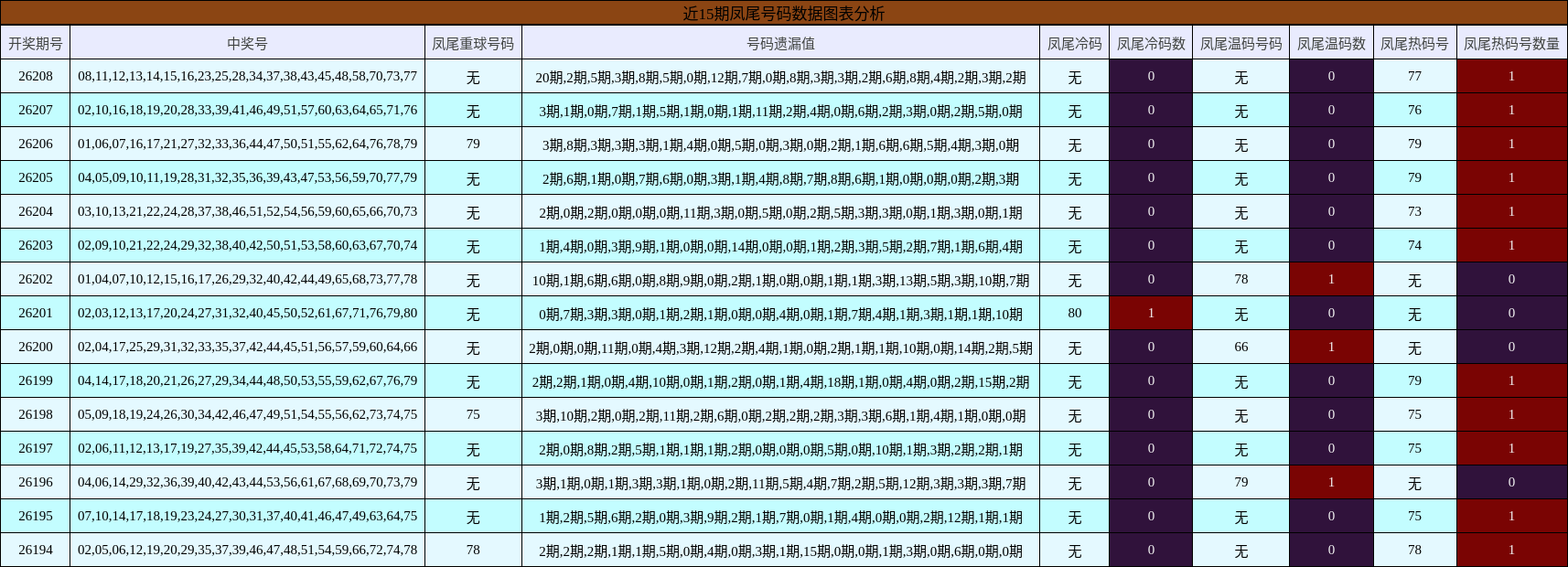Click the title 近15期凤尾号码数据图表分析

point(784,14)
